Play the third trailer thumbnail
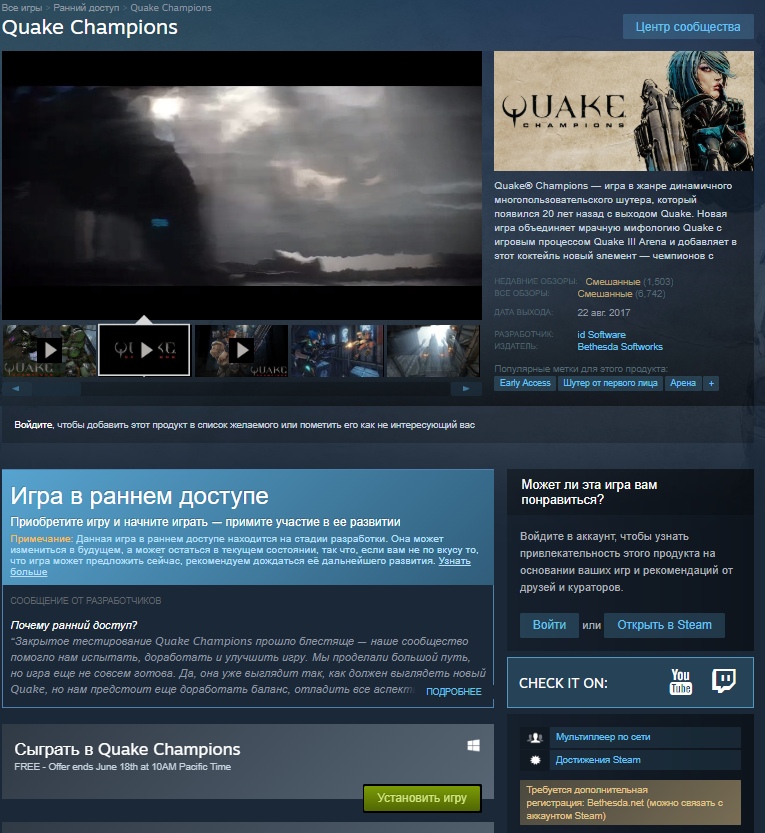This screenshot has height=833, width=765. [x=241, y=350]
